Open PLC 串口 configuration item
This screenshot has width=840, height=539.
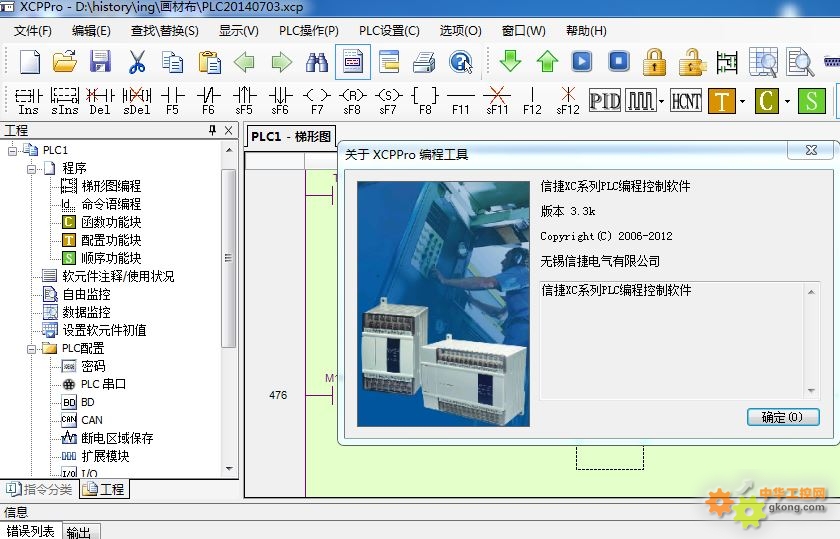[x=103, y=384]
